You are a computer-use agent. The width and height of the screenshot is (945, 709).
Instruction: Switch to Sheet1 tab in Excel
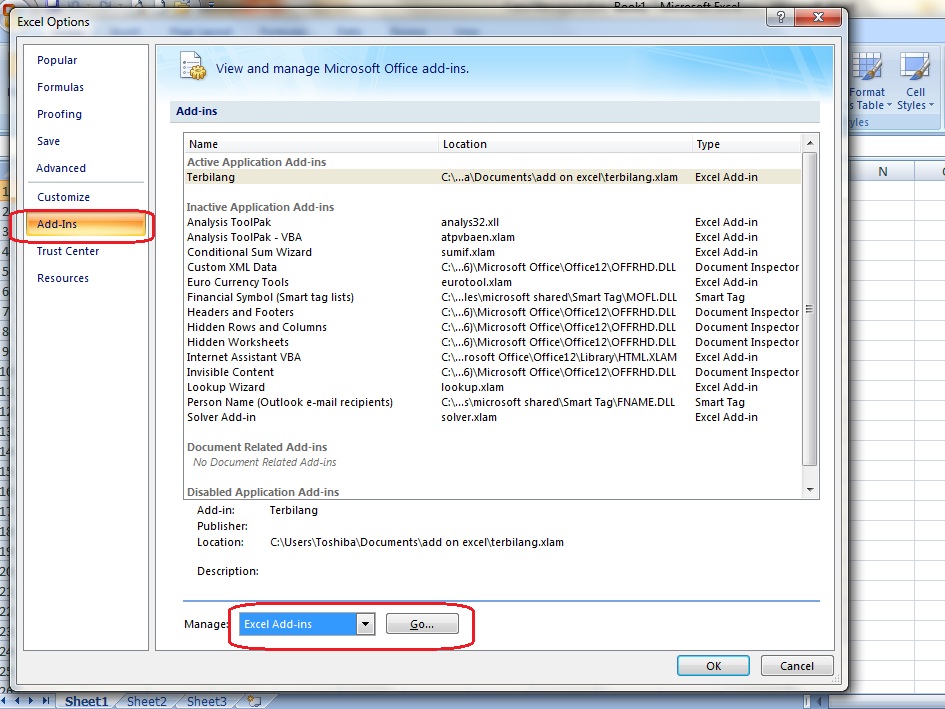(86, 701)
